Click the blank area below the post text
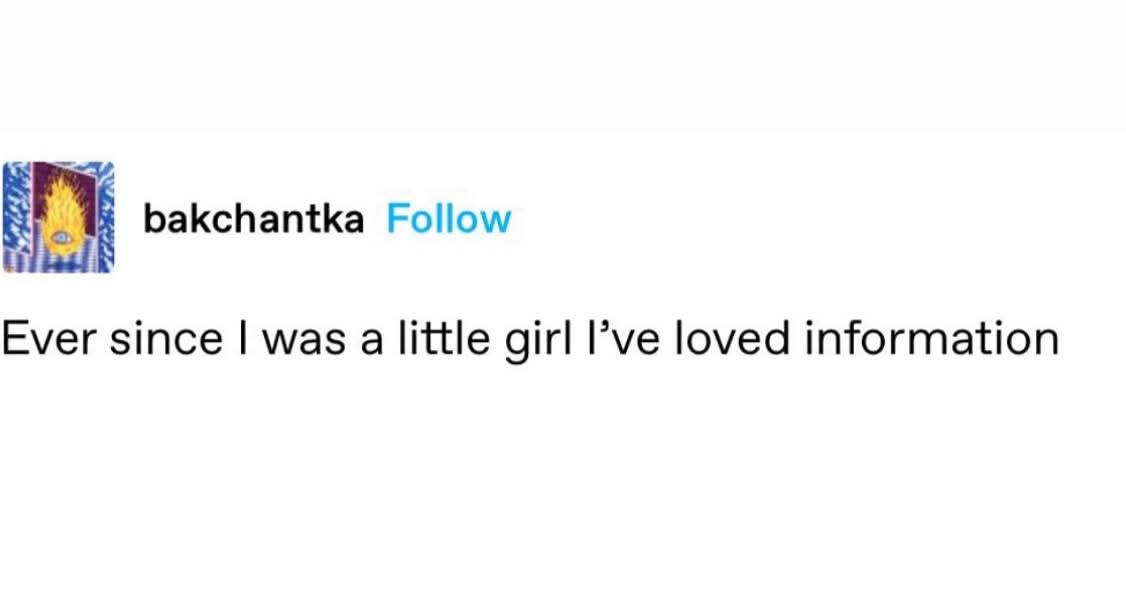 [x=563, y=474]
